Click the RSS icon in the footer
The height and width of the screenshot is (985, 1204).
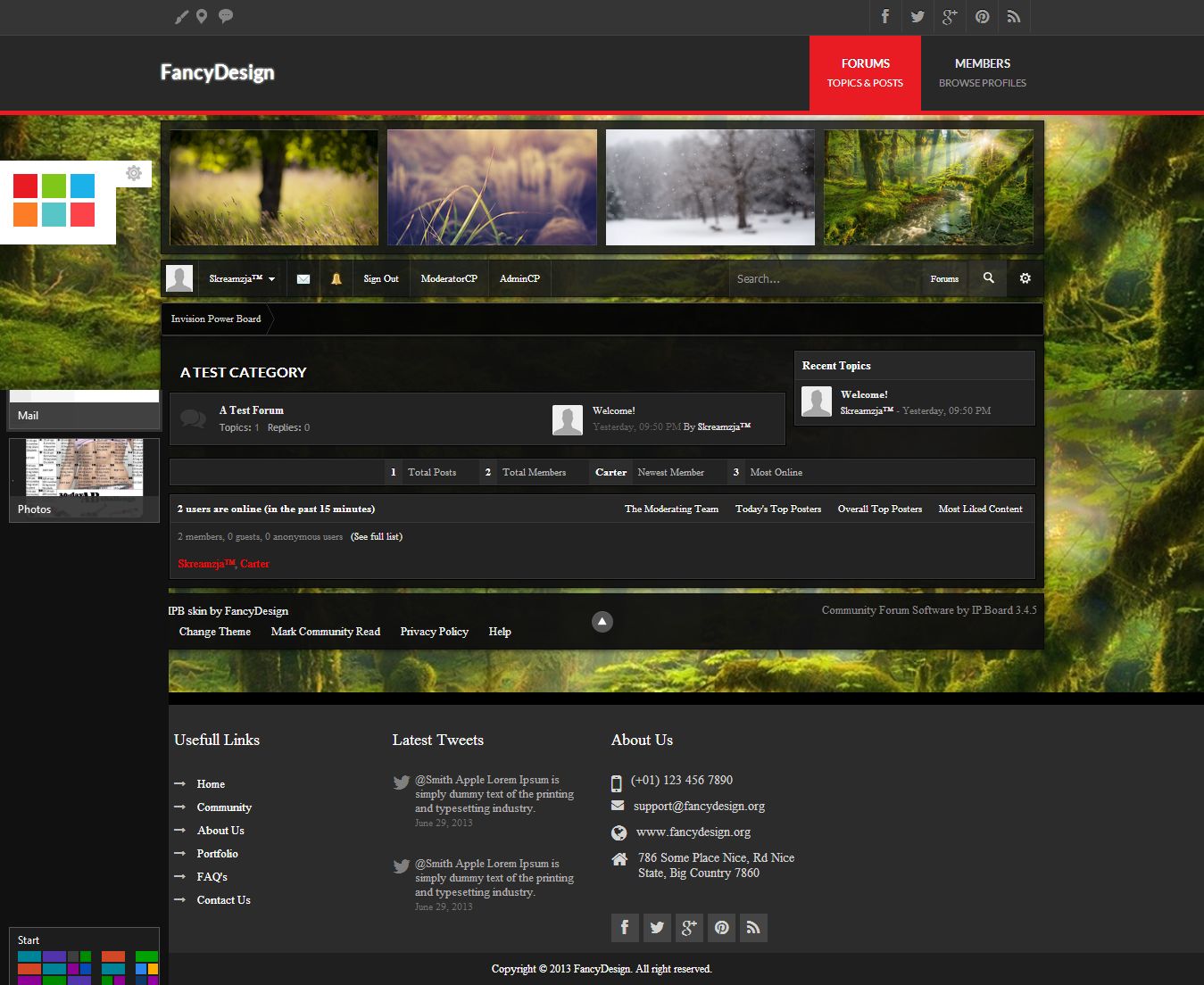(753, 928)
